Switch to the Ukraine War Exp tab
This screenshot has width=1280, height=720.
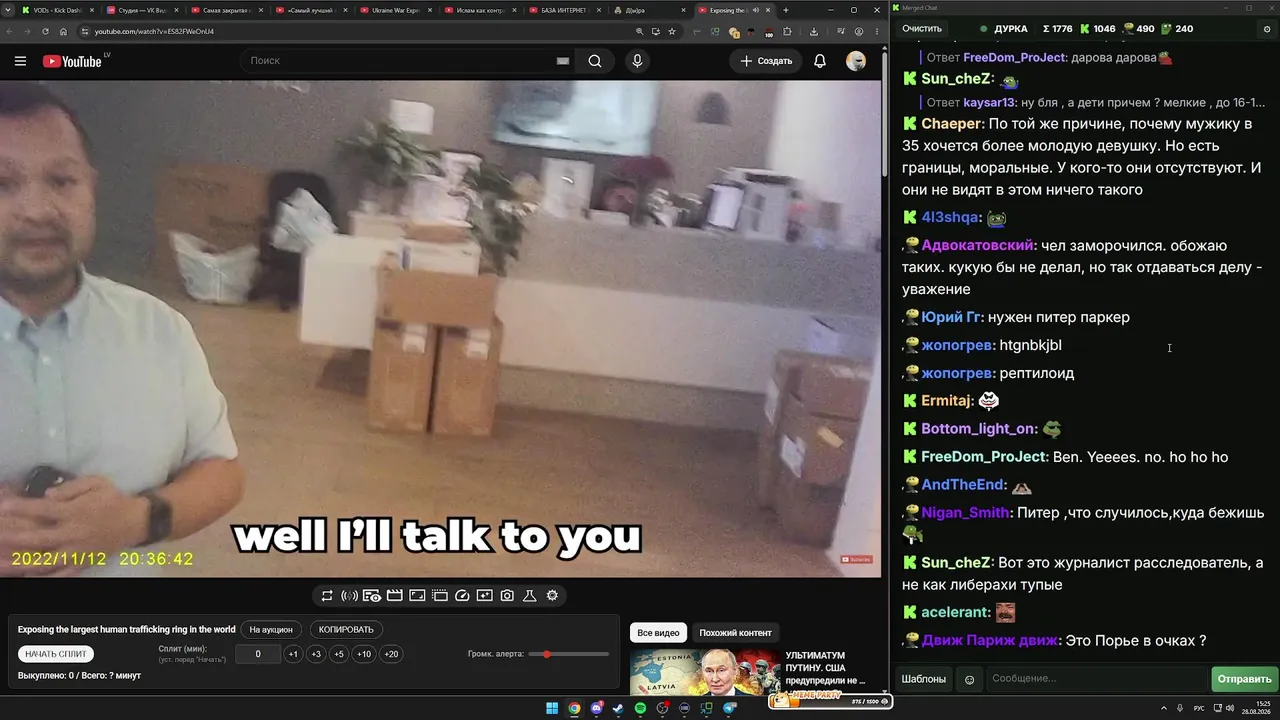(x=397, y=10)
